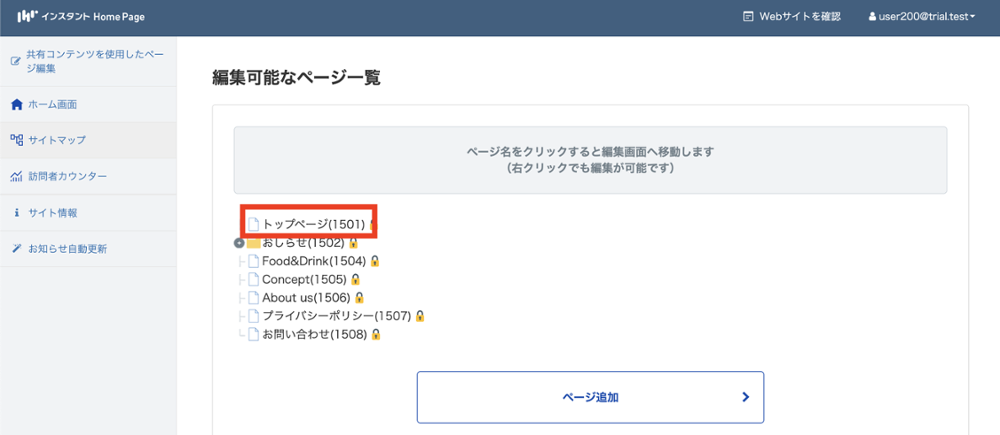
Task: Click the lock icon beside プライバシーポリシー(1507)
Action: click(x=420, y=316)
